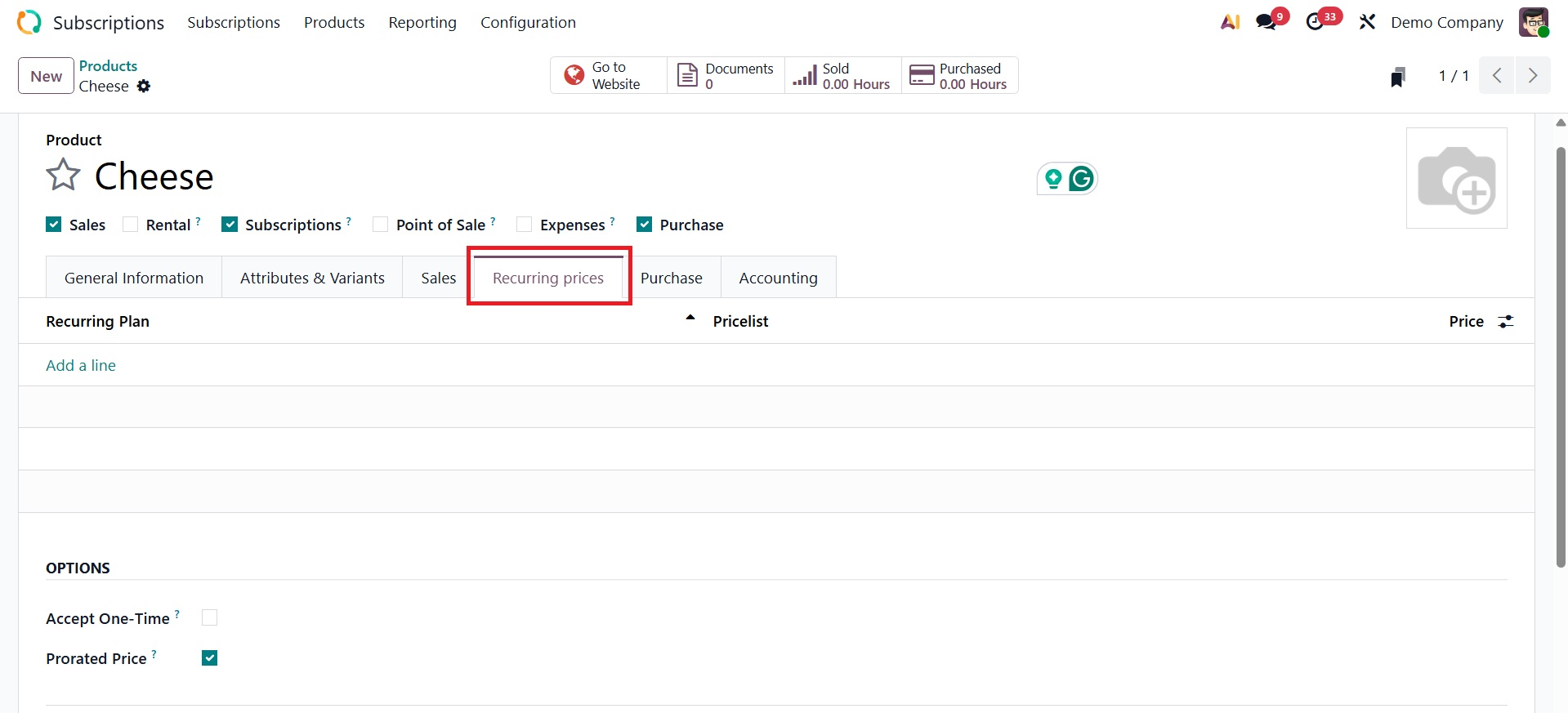The image size is (1568, 713).
Task: Click Add a line link
Action: (x=81, y=365)
